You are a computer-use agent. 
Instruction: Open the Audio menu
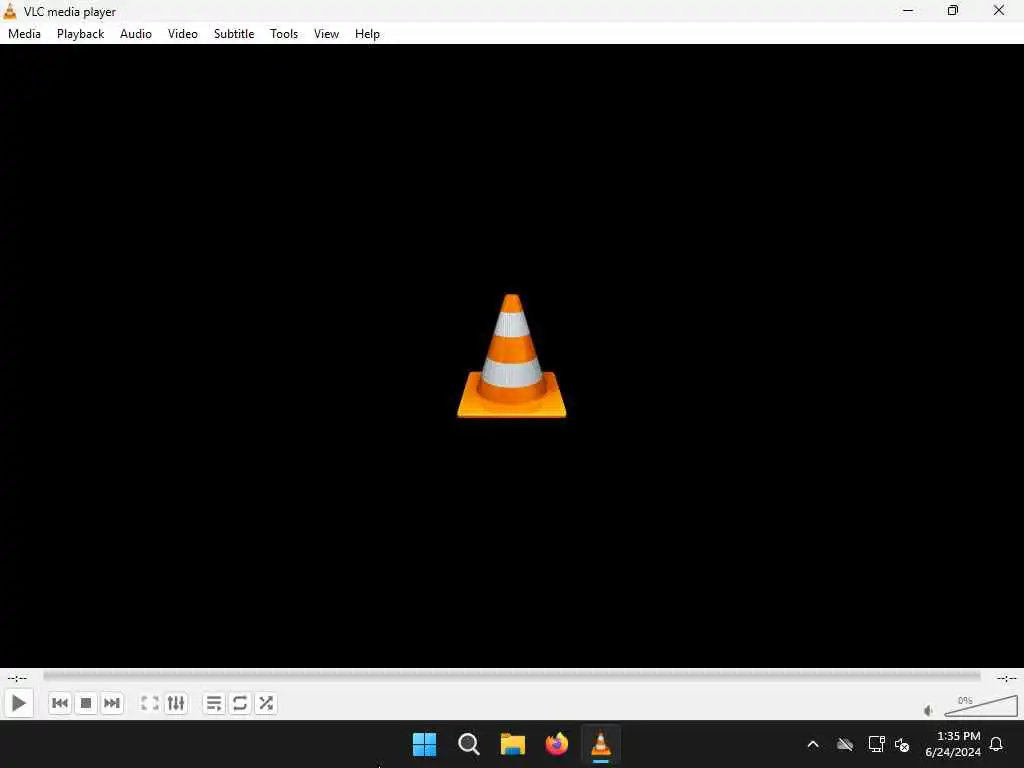pos(136,34)
